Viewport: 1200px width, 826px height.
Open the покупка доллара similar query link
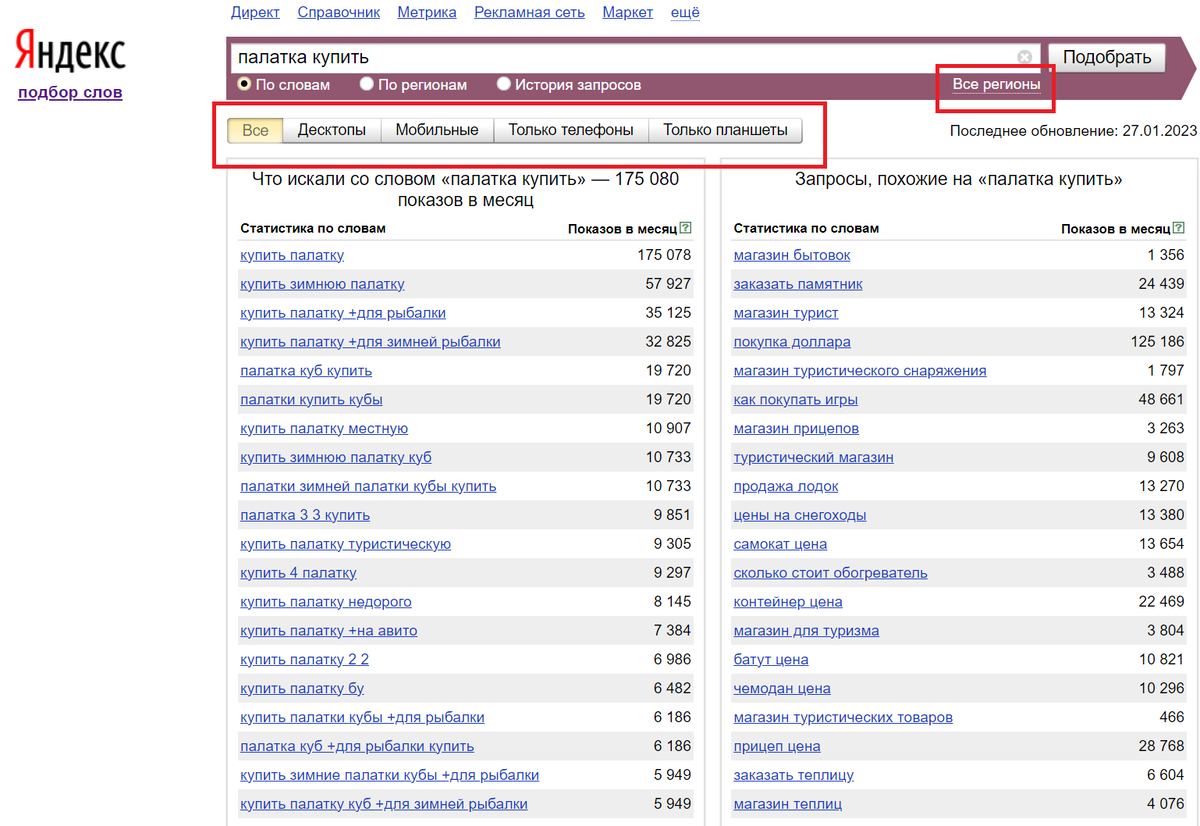pyautogui.click(x=792, y=342)
